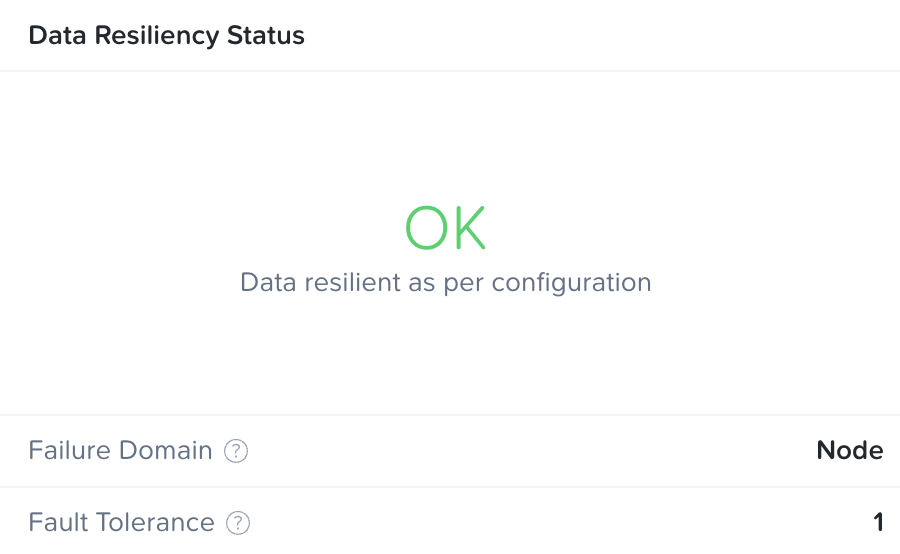Screen dimensions: 900x554
Task: Open the Fault Tolerance help icon
Action: click(238, 523)
